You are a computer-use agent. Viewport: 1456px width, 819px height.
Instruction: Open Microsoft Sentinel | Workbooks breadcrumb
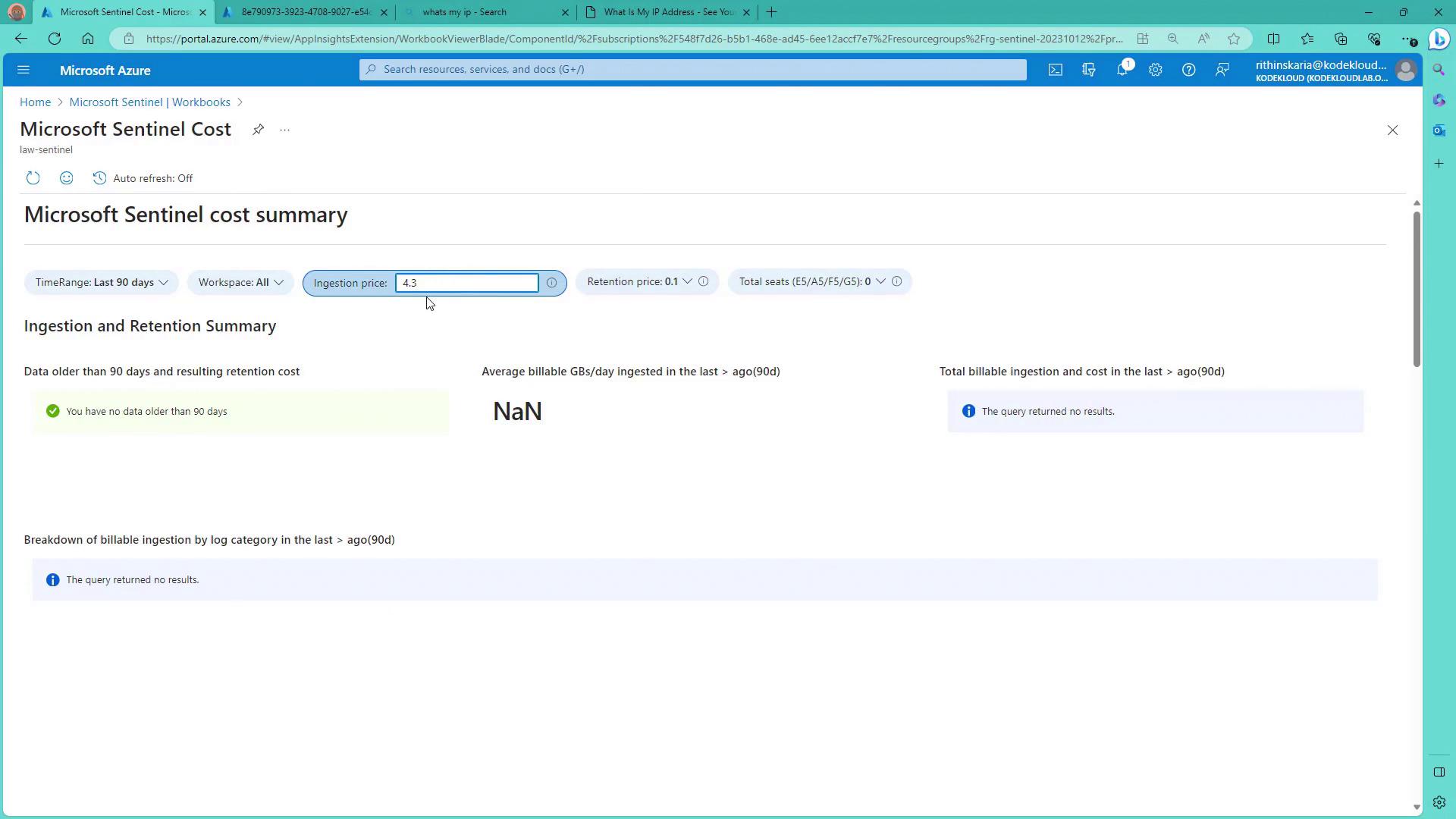[x=149, y=102]
